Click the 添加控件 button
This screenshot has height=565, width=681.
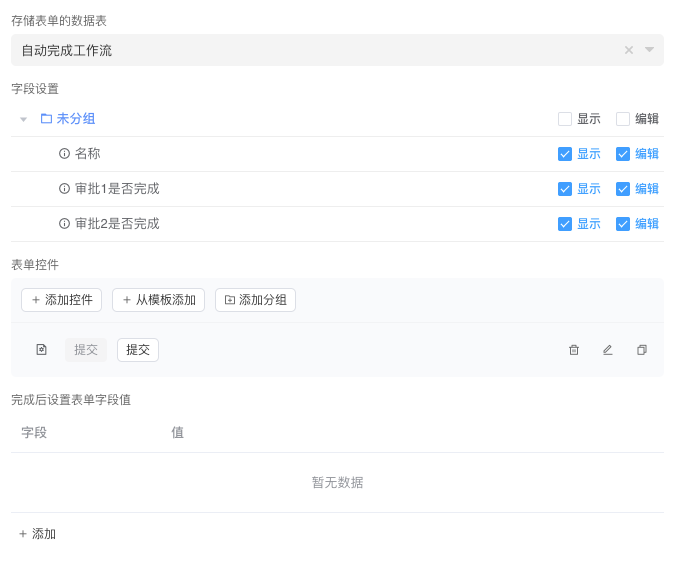61,300
